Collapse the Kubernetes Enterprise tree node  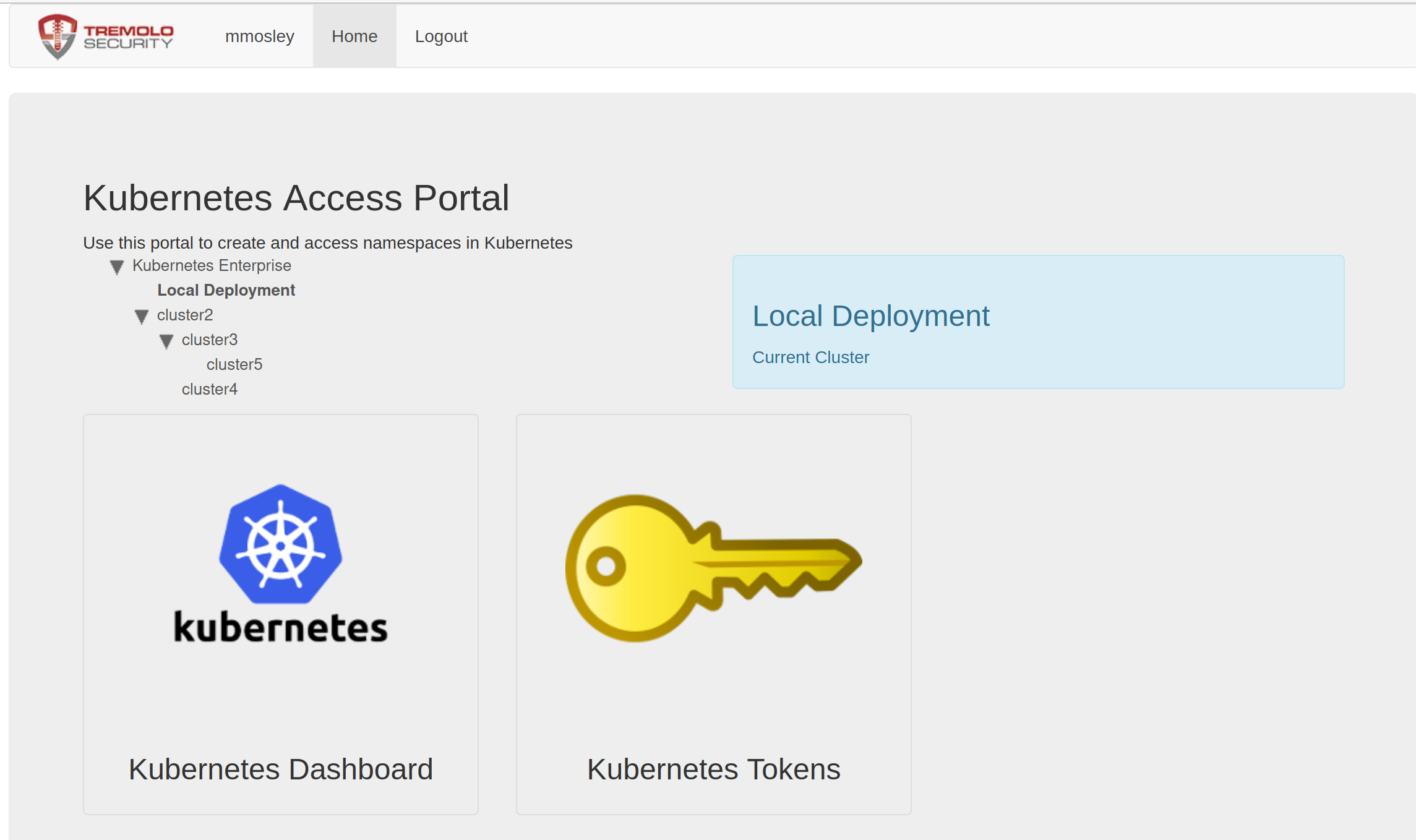[116, 267]
